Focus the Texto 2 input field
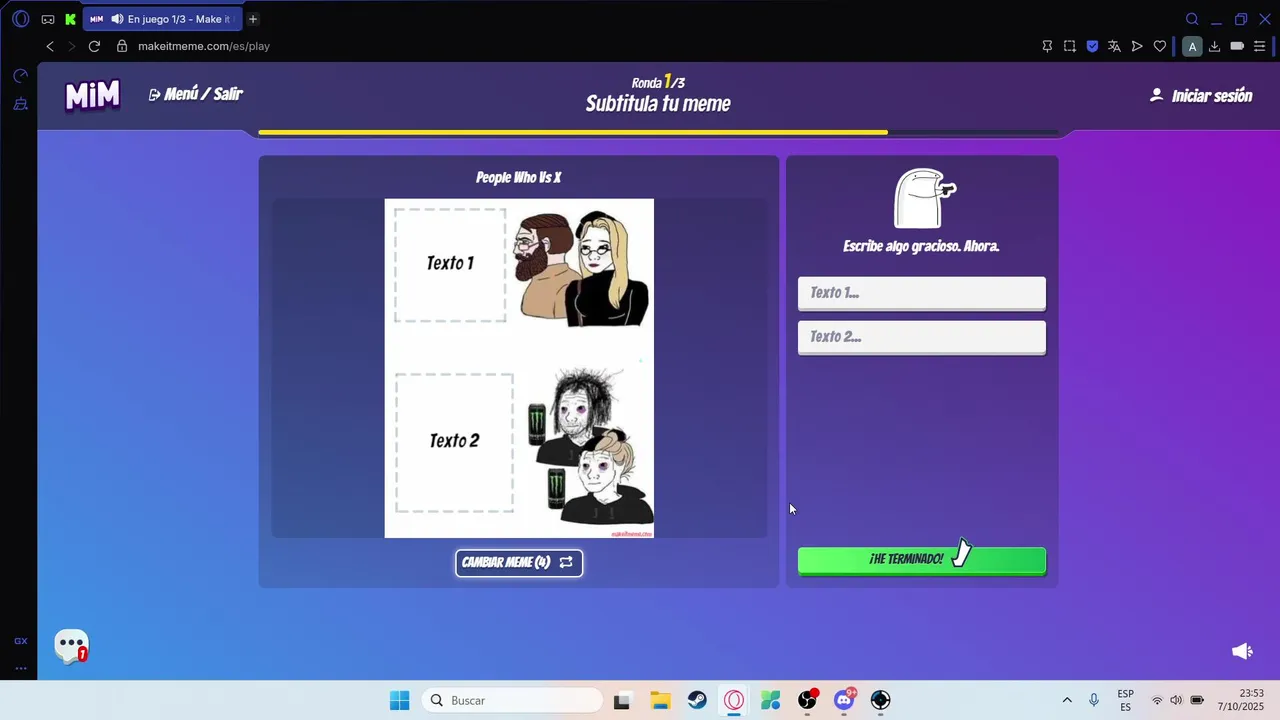1280x720 pixels. [922, 337]
